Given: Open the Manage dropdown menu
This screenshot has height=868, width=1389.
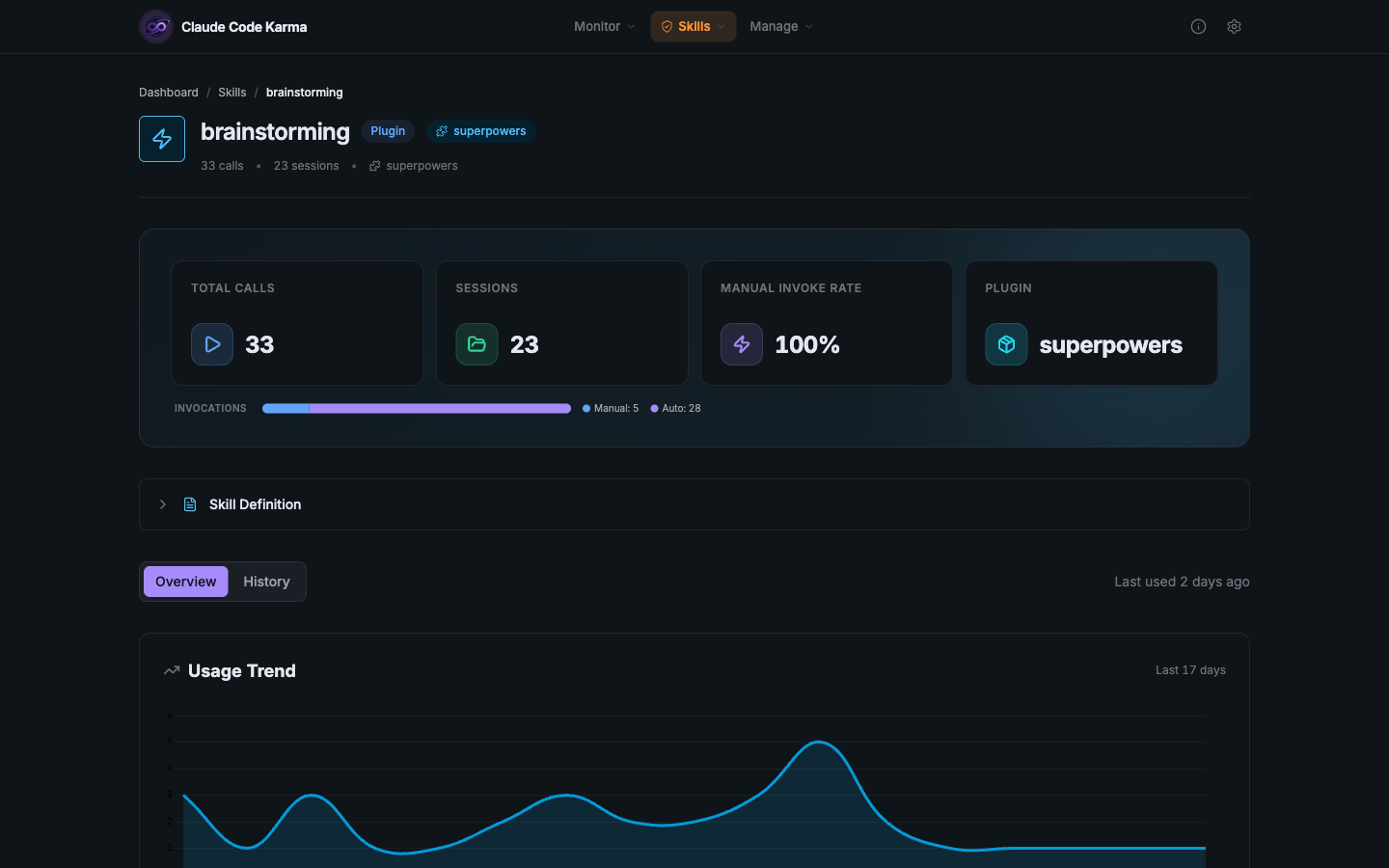Looking at the screenshot, I should [781, 27].
